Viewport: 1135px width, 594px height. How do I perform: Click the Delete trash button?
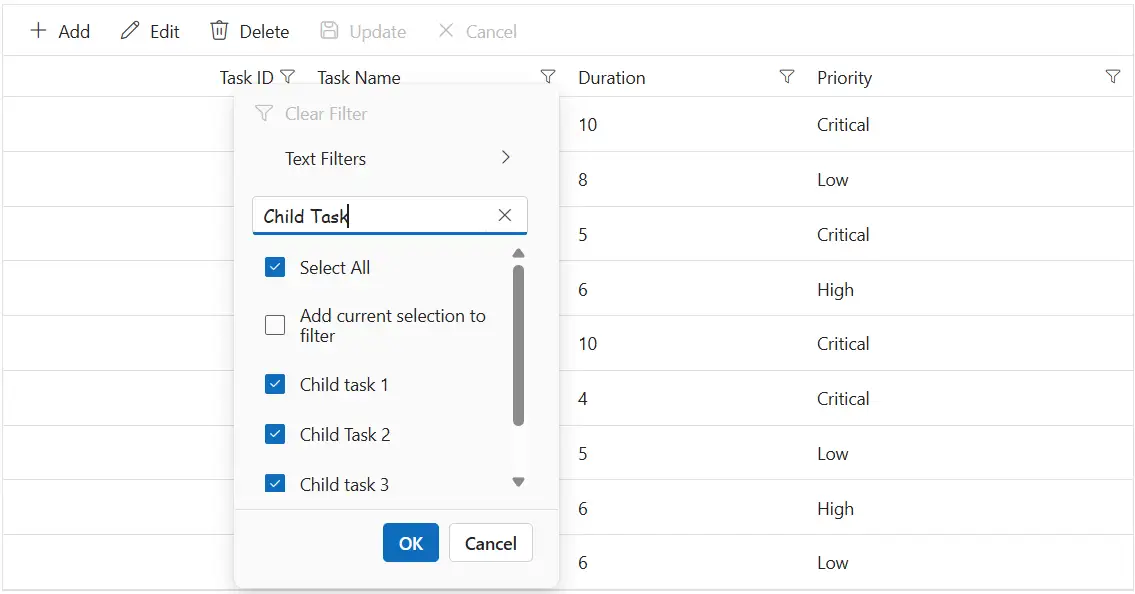pos(250,31)
